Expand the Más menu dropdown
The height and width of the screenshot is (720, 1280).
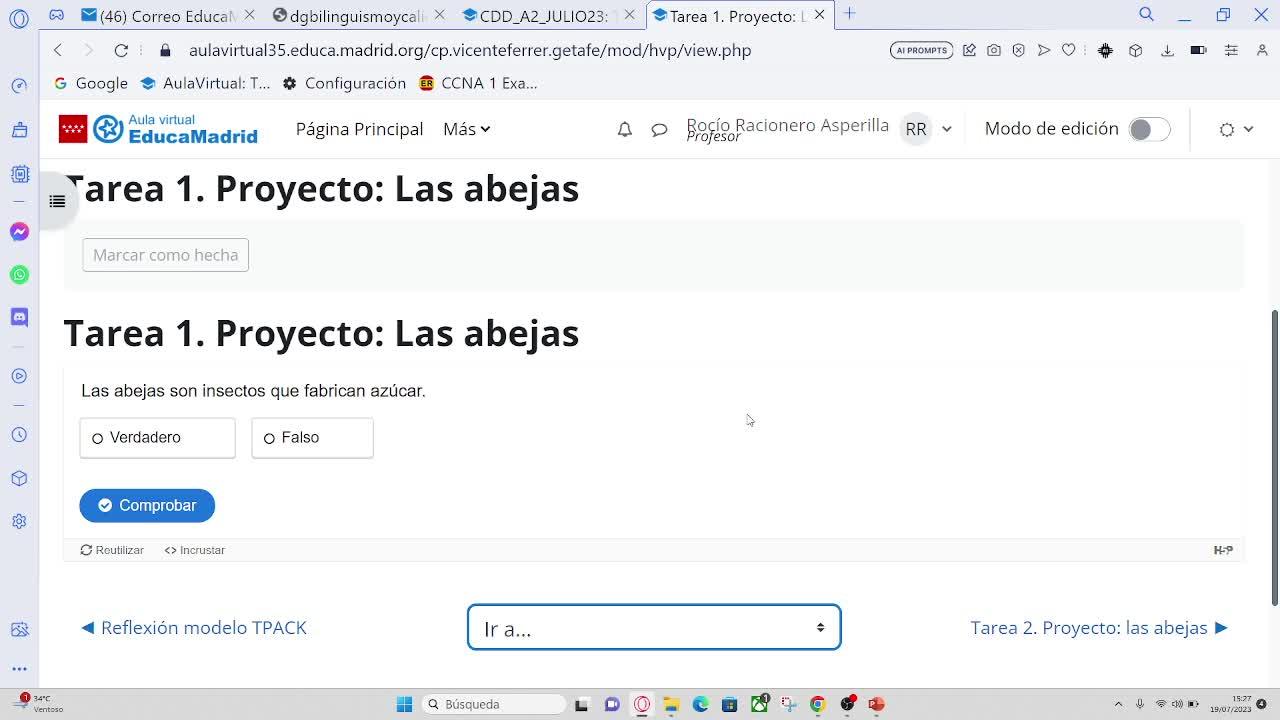tap(466, 129)
